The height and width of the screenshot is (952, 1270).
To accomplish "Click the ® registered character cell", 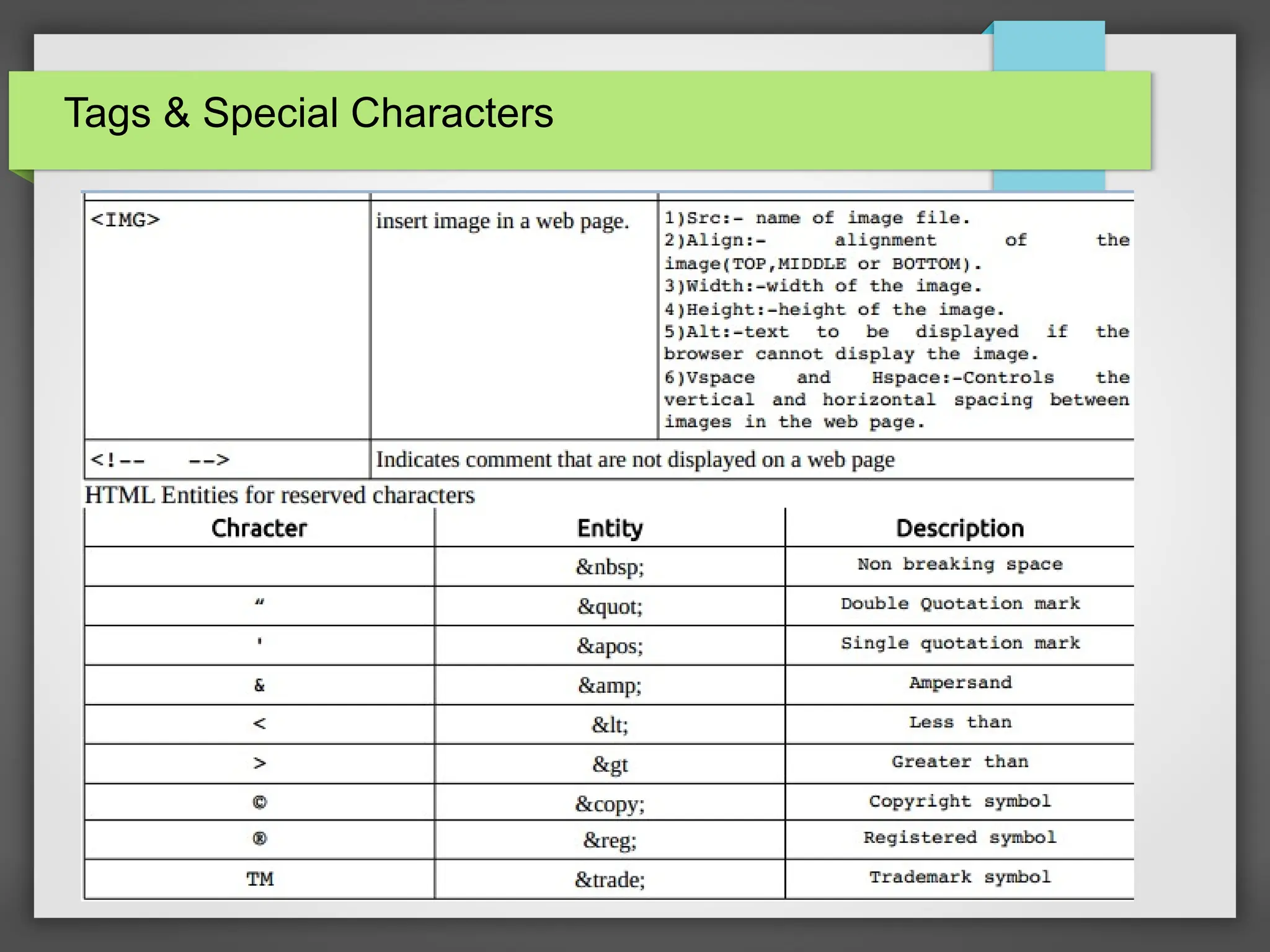I will [x=259, y=839].
